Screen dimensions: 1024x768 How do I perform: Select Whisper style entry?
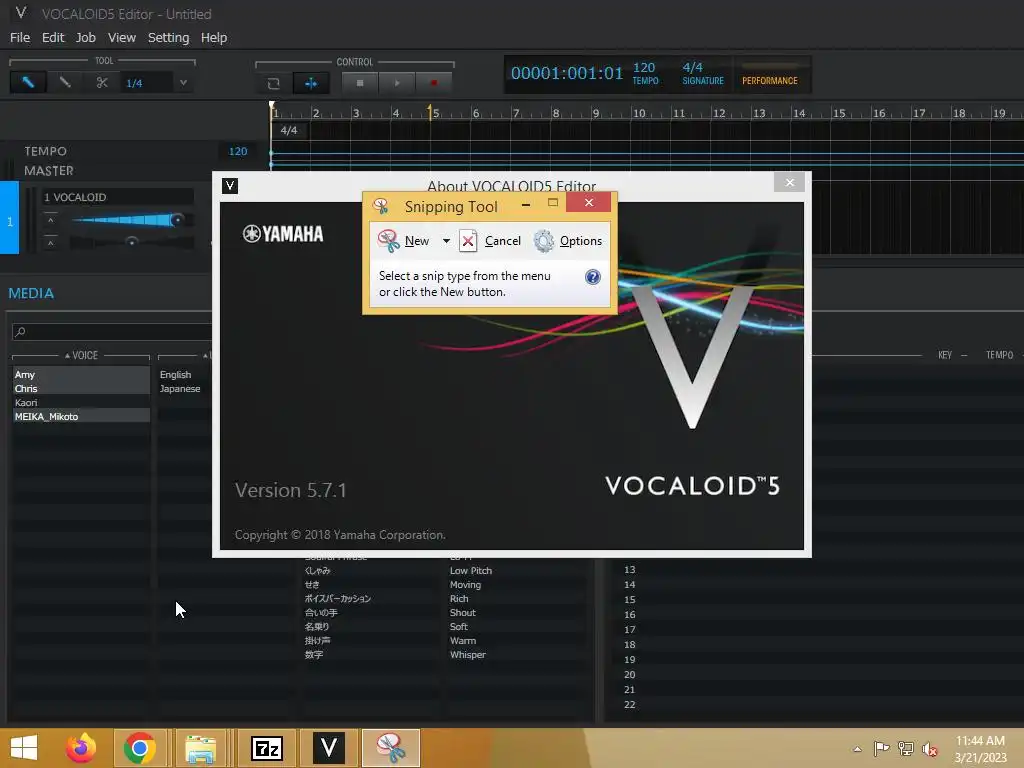click(x=468, y=654)
